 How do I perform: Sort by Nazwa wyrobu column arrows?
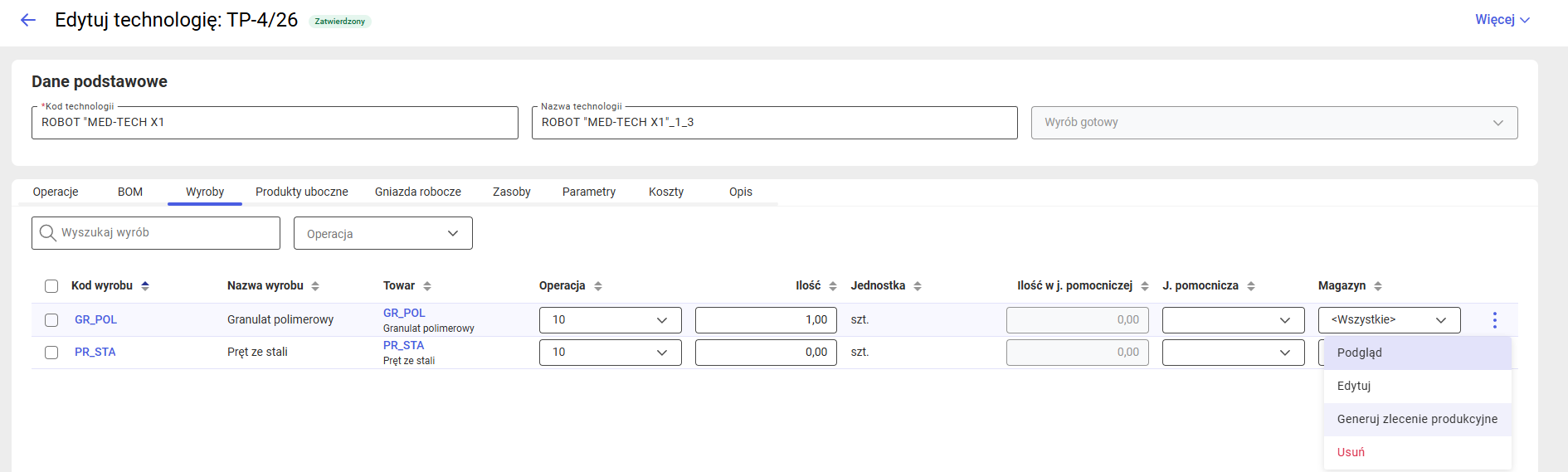tap(315, 285)
